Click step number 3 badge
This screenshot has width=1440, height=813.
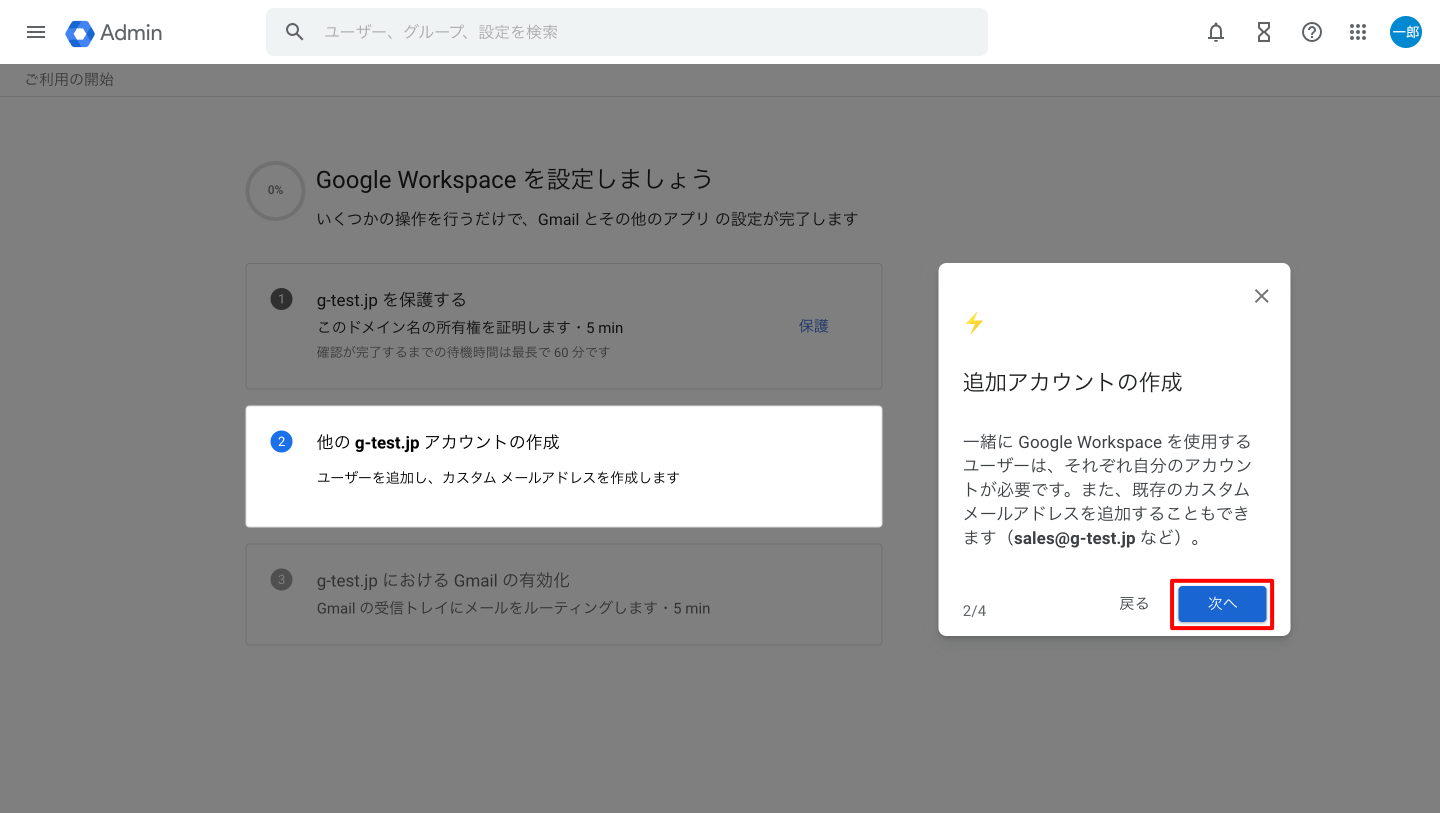pyautogui.click(x=281, y=579)
